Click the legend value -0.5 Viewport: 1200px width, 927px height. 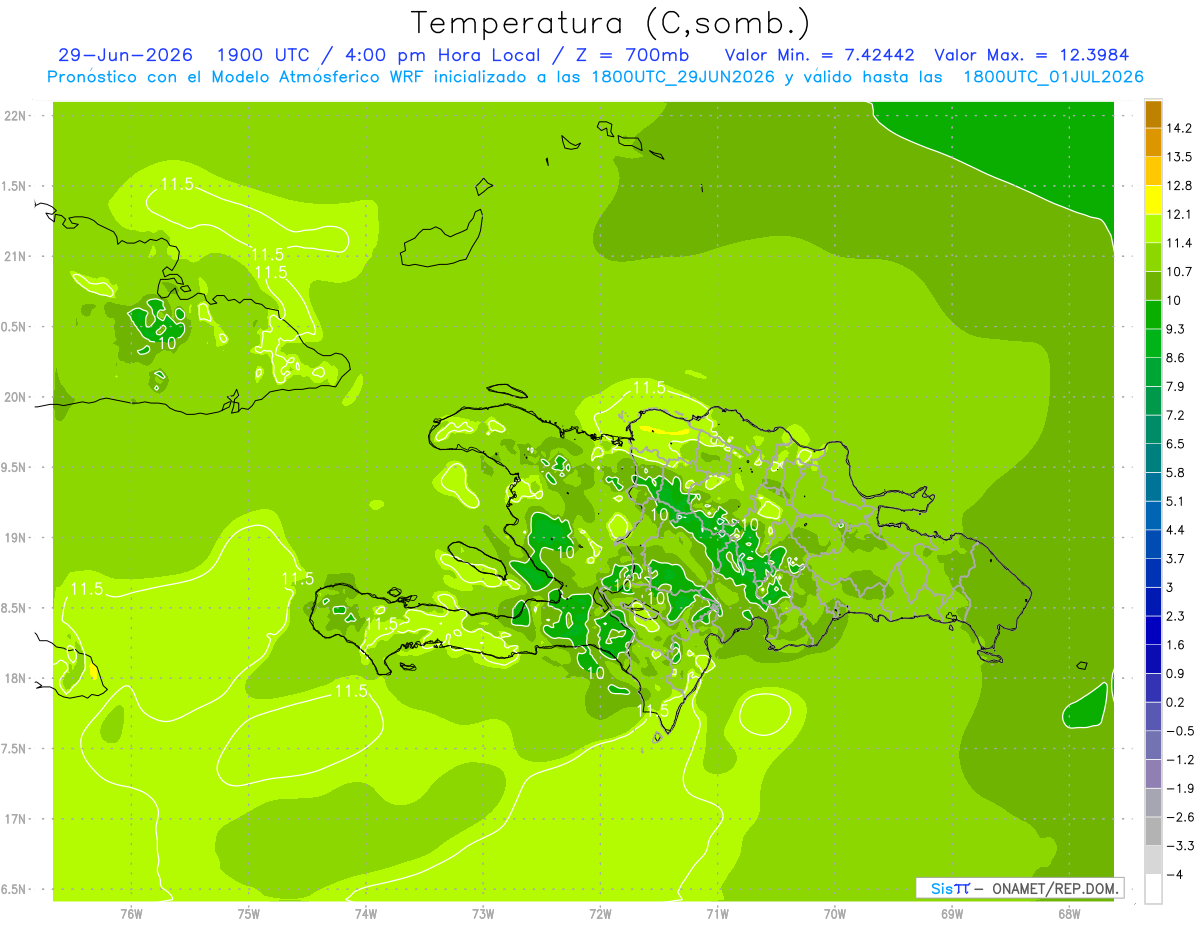1179,731
